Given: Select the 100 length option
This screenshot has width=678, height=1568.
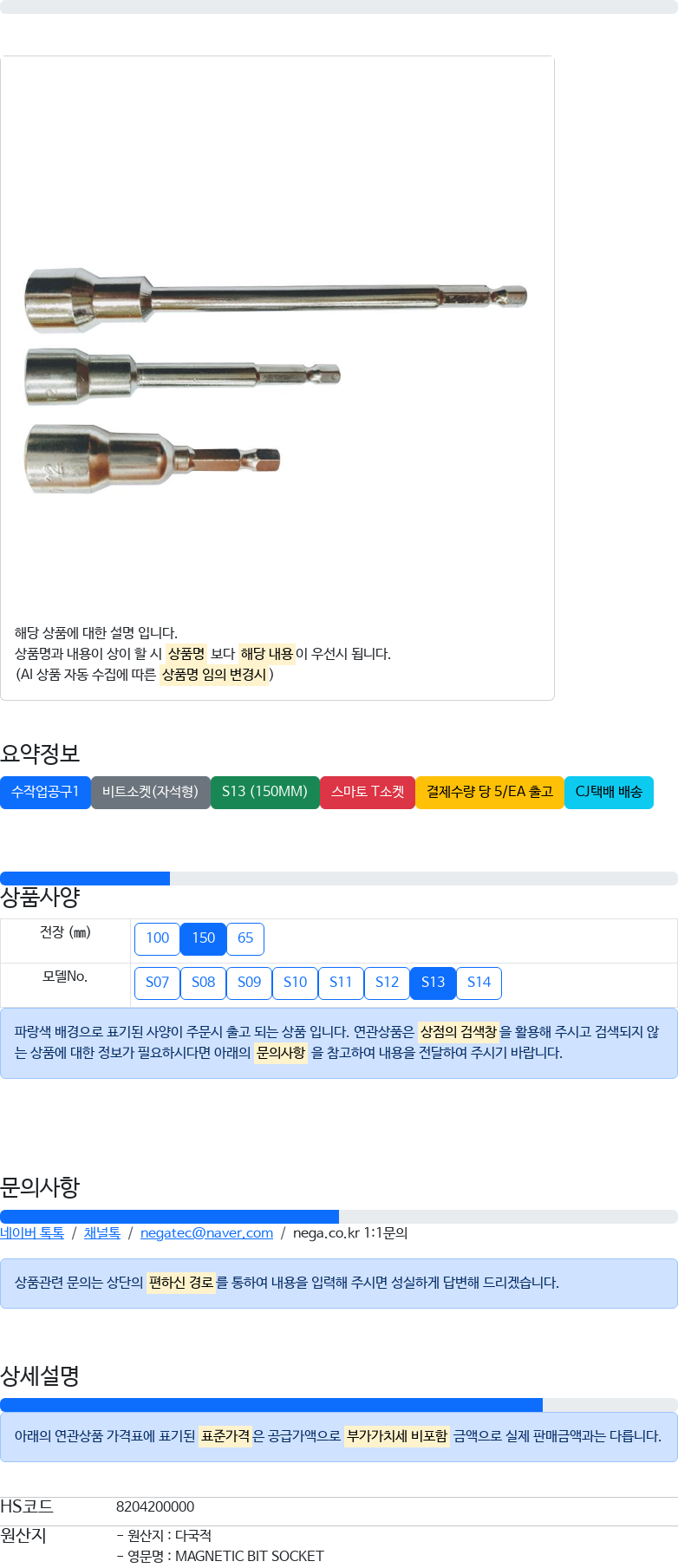Looking at the screenshot, I should (x=157, y=938).
